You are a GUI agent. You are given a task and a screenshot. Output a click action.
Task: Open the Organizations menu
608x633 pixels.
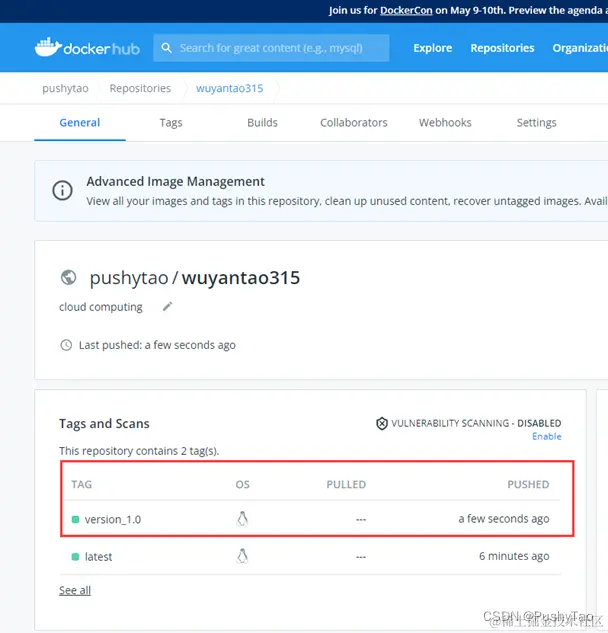[x=580, y=48]
